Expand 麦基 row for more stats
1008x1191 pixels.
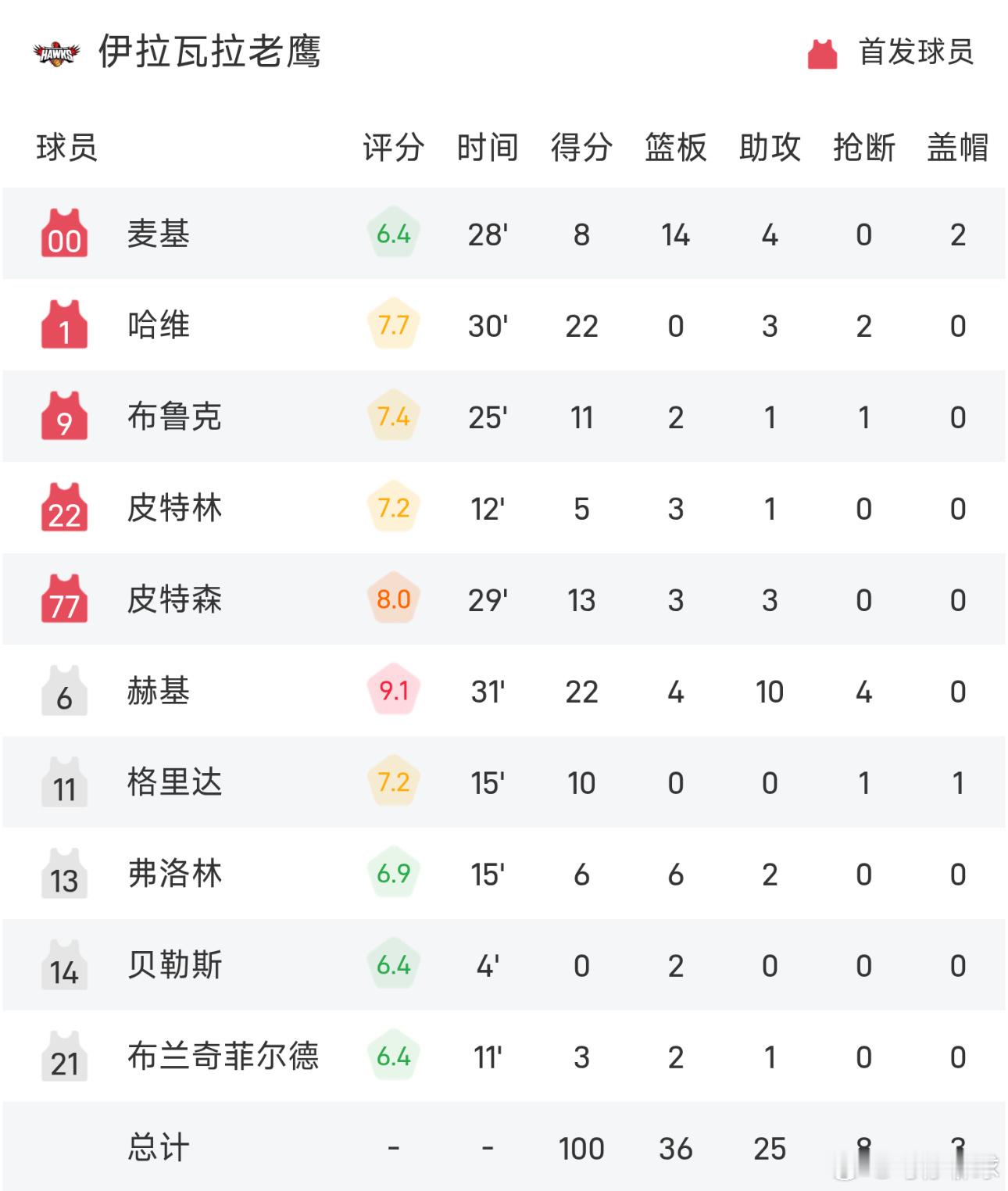[x=504, y=235]
